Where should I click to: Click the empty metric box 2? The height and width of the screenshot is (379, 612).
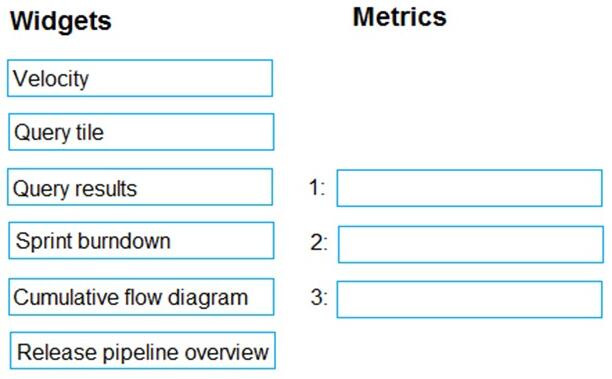[471, 244]
